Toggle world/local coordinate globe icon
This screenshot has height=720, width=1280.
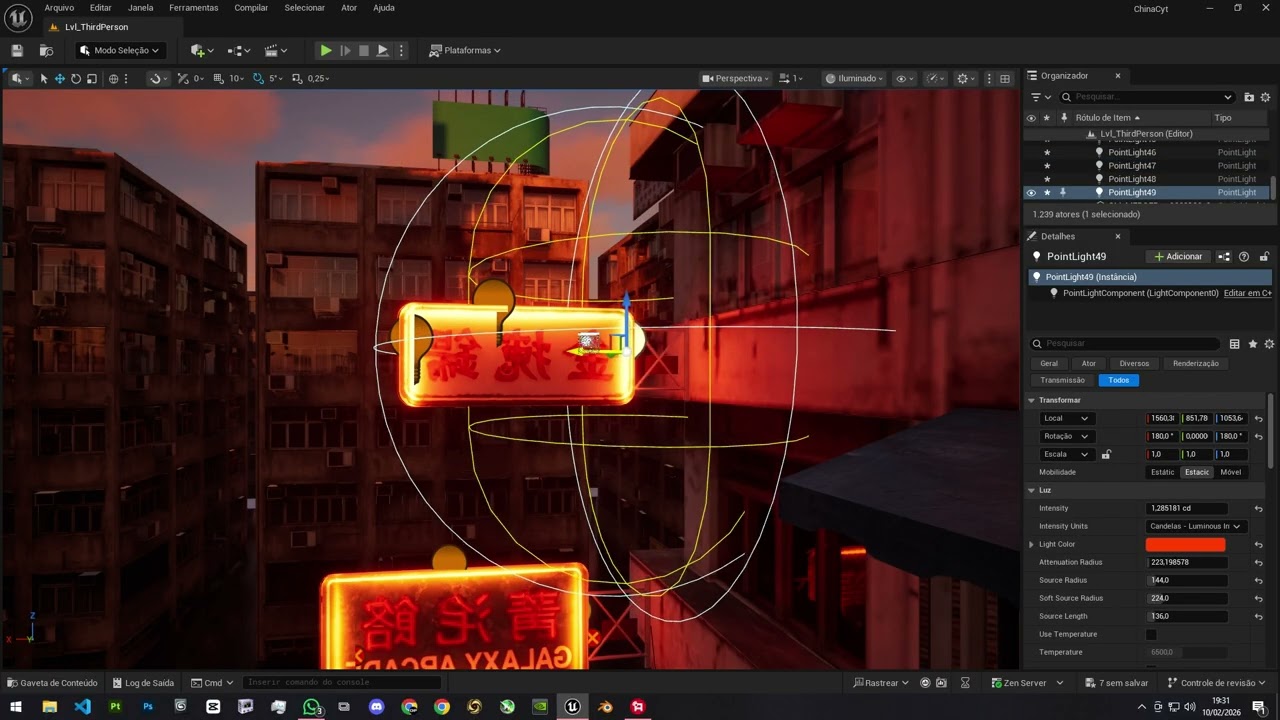click(x=113, y=78)
